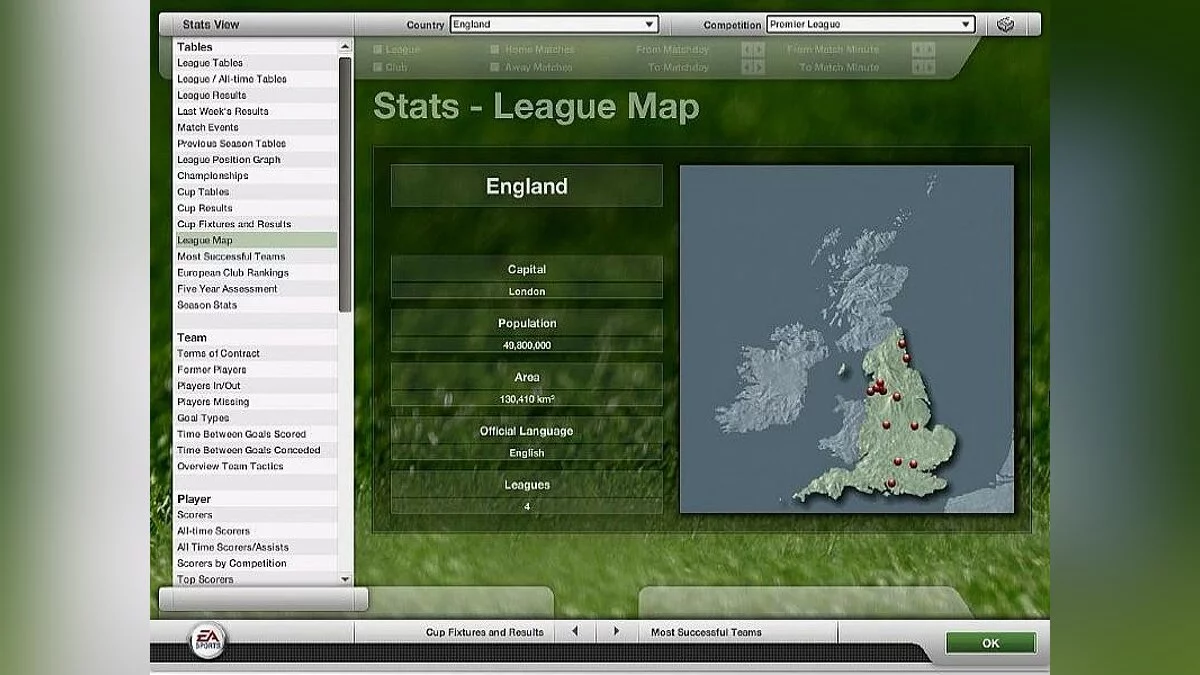The width and height of the screenshot is (1200, 675).
Task: Click the Area value 130,410 km²
Action: 527,399
